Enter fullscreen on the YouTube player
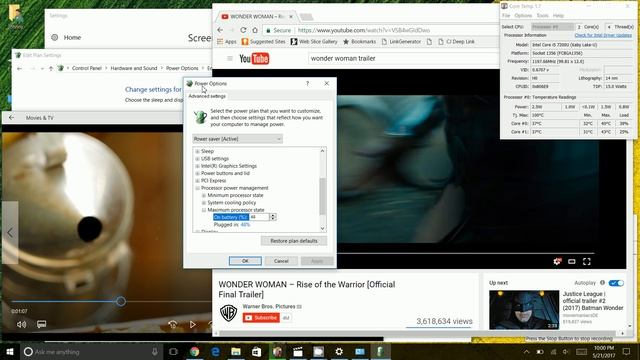 pyautogui.click(x=587, y=261)
